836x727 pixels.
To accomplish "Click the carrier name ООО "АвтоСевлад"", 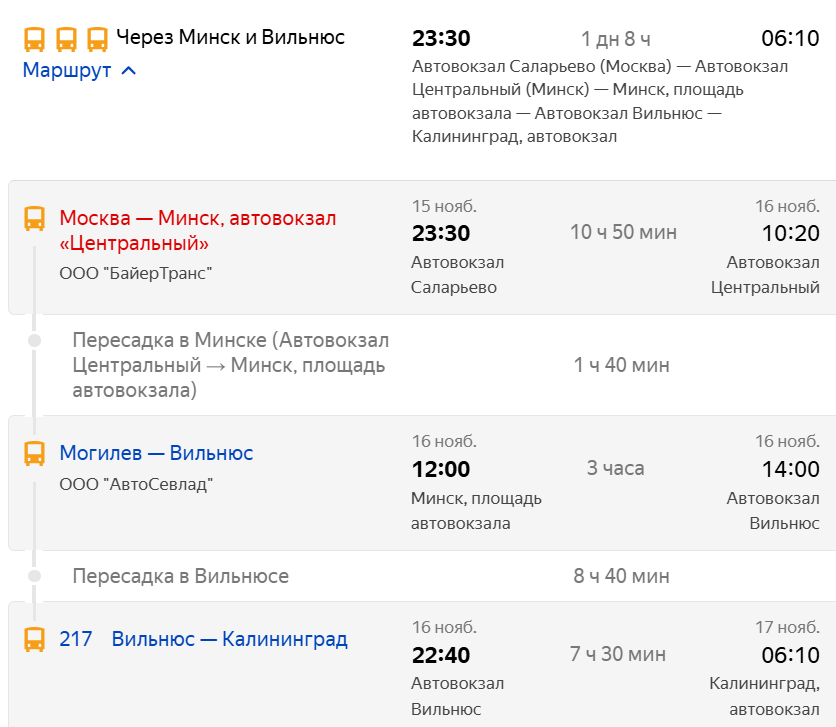I will (136, 484).
